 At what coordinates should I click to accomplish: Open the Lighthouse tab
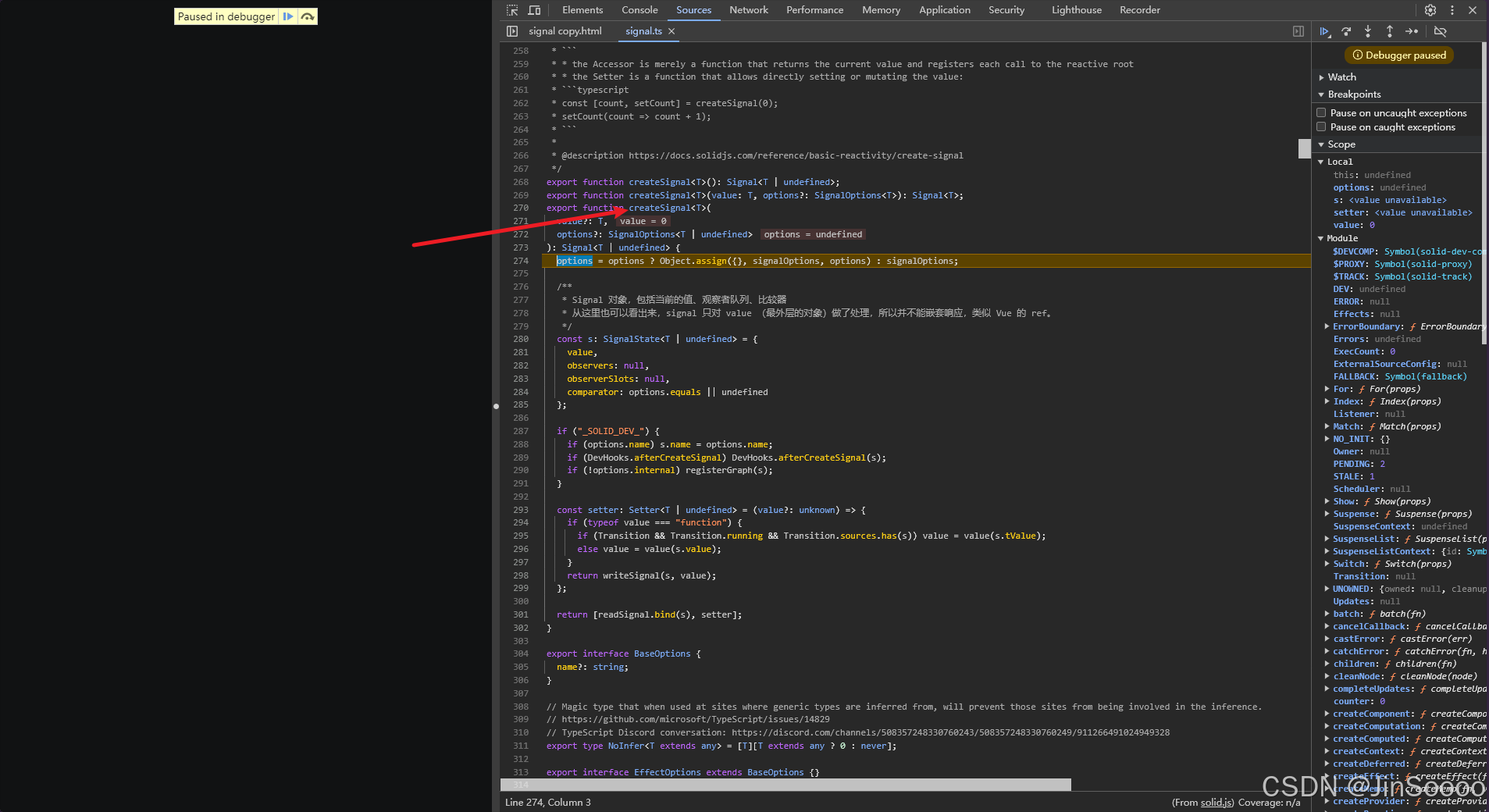[x=1077, y=10]
